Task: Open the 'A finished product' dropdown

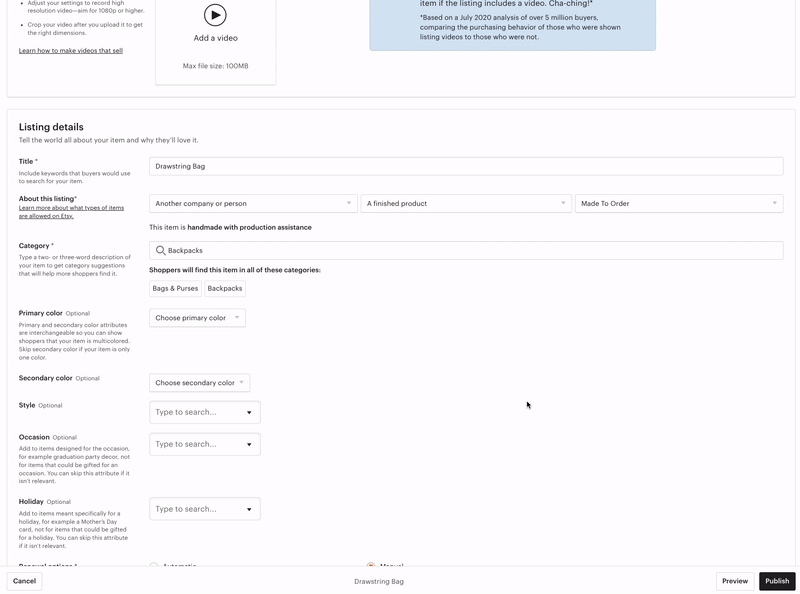Action: [462, 201]
